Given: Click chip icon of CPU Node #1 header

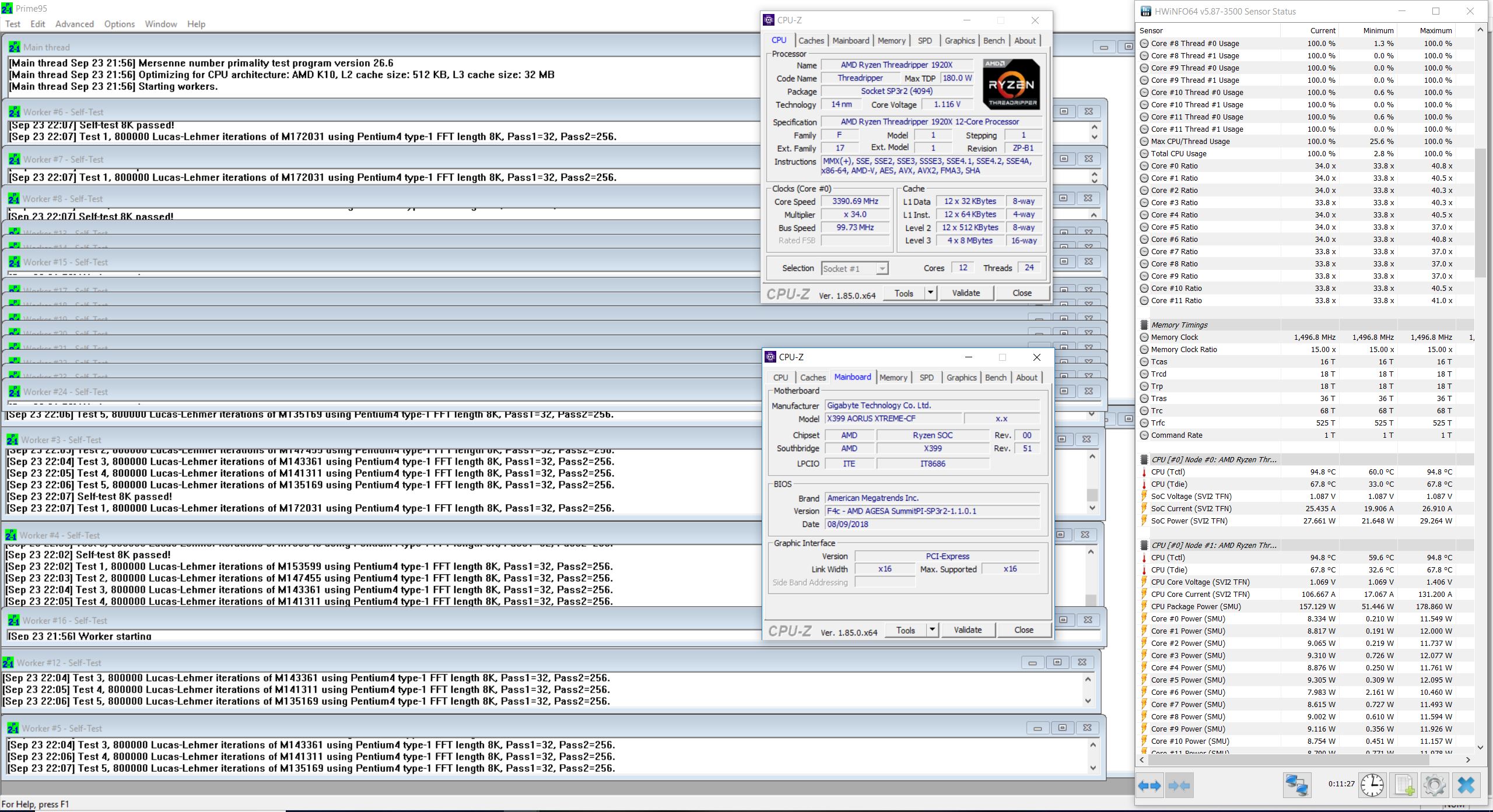Looking at the screenshot, I should click(1144, 546).
